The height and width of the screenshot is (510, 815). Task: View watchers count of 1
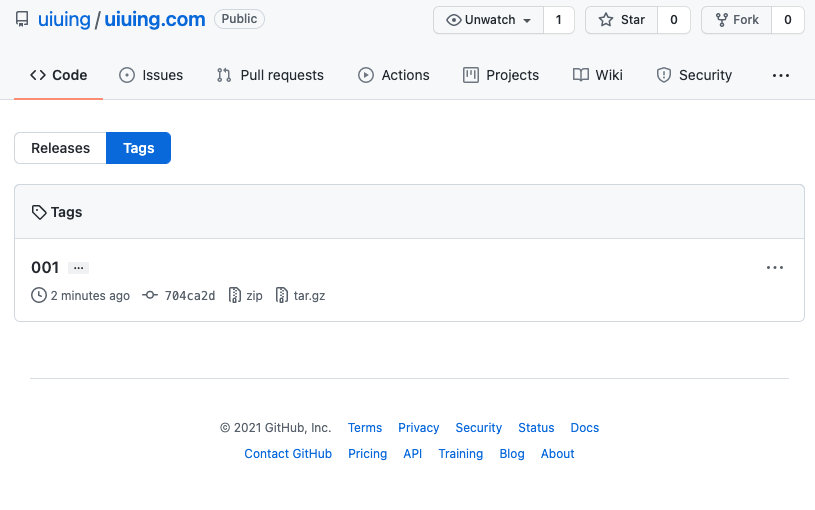coord(559,20)
